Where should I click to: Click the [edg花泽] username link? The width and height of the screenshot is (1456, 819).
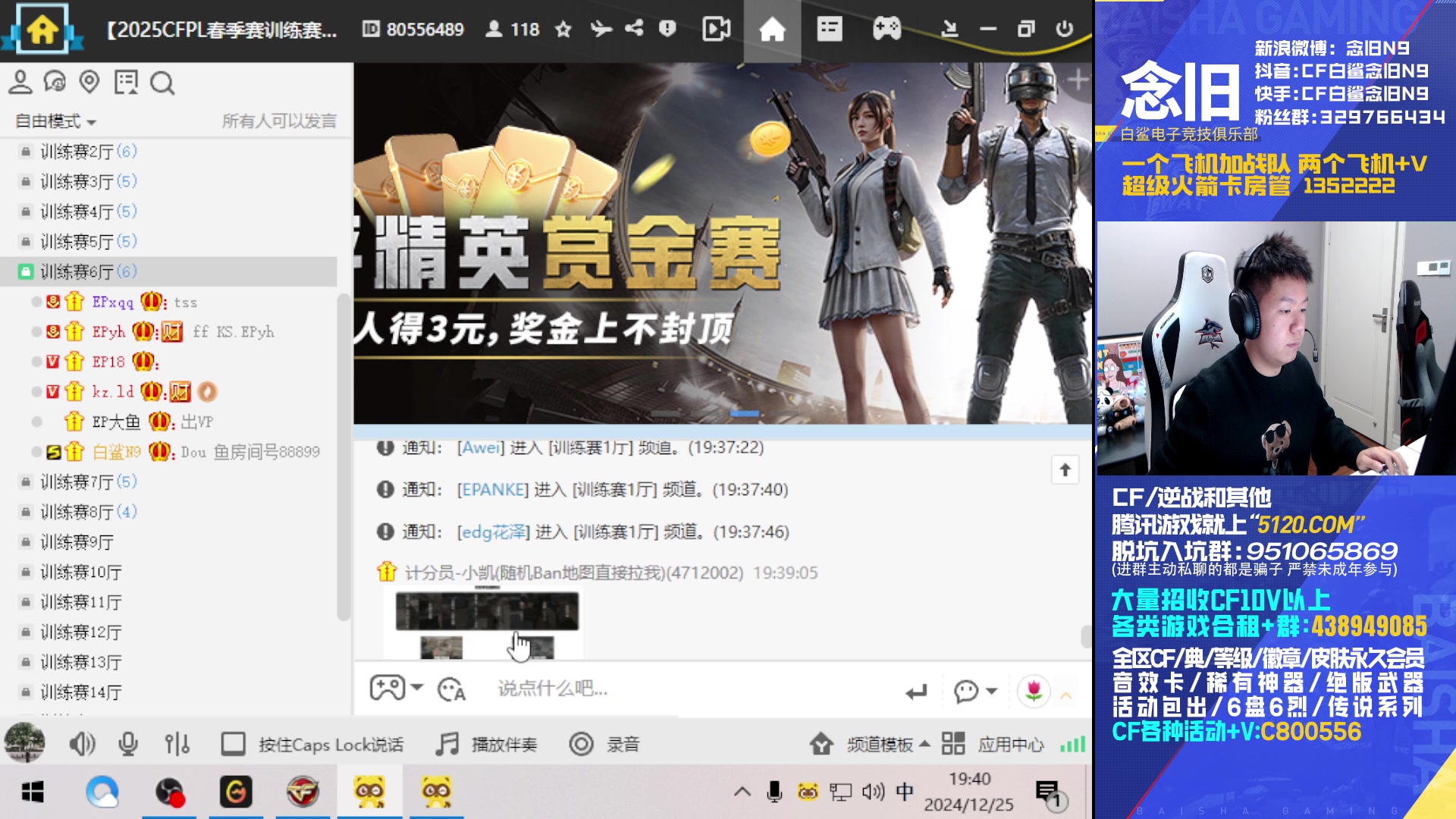tap(494, 532)
